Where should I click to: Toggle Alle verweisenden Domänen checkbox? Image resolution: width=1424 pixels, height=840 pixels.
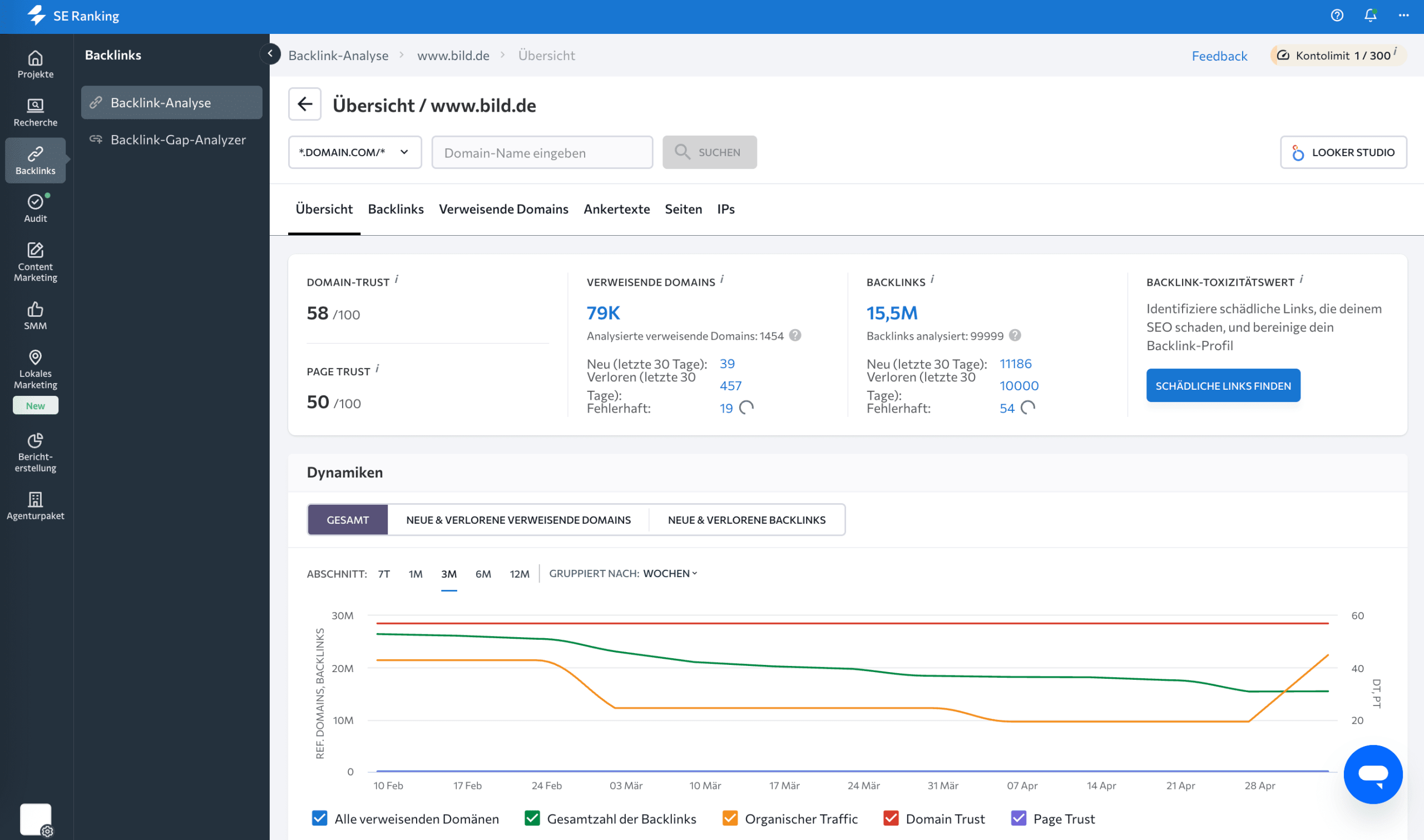coord(320,818)
